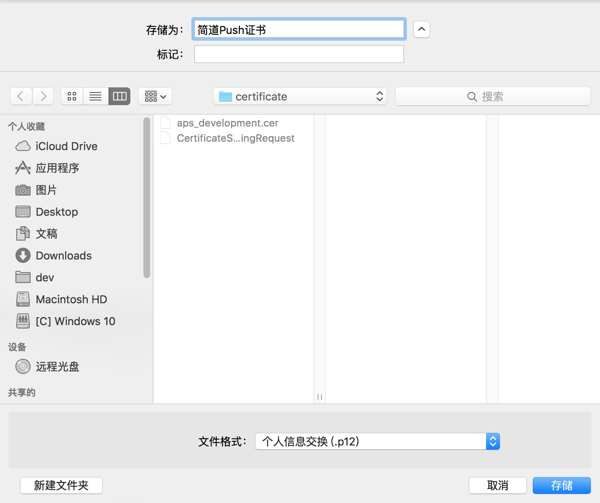Select Downloads in the sidebar
Viewport: 600px width, 503px height.
(53, 255)
